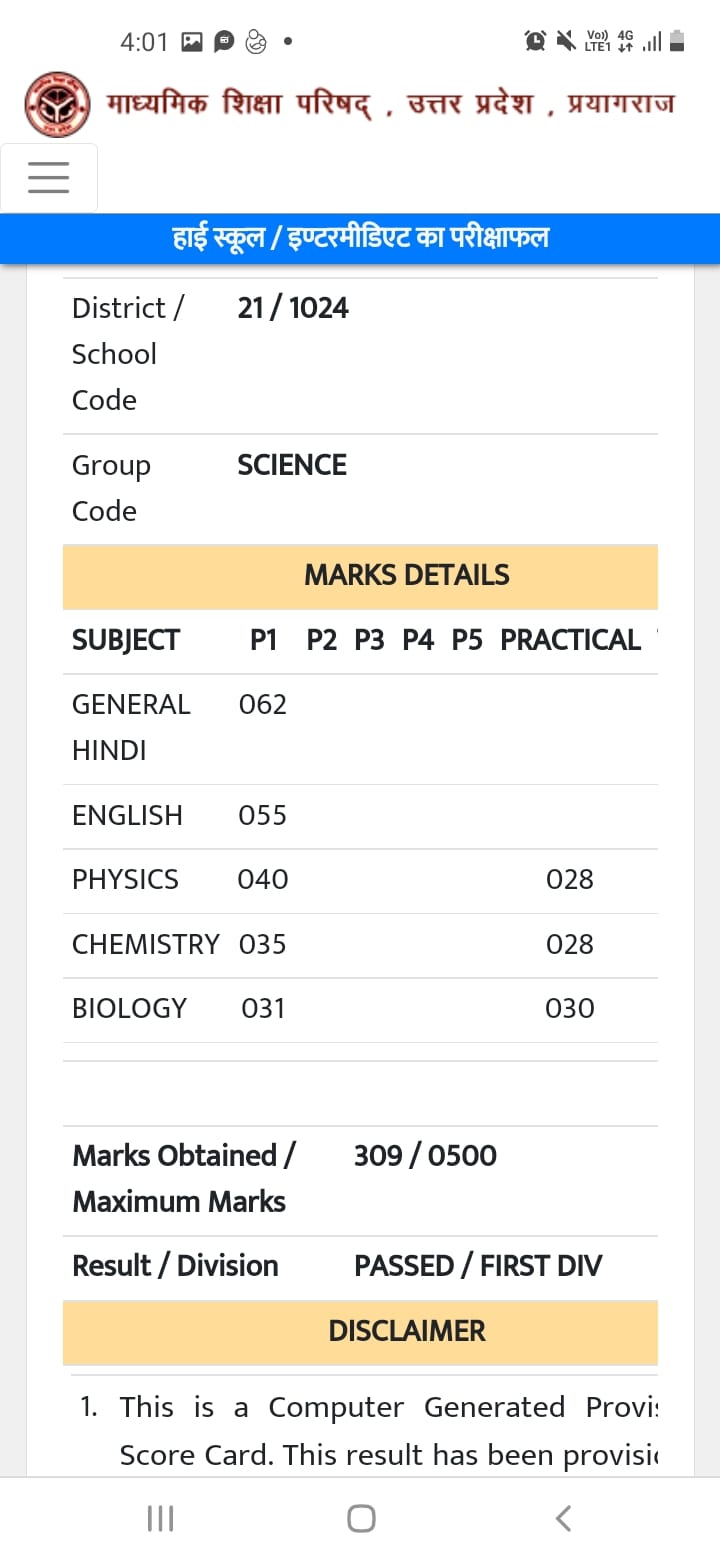Tap the alarm icon in status bar

535,41
